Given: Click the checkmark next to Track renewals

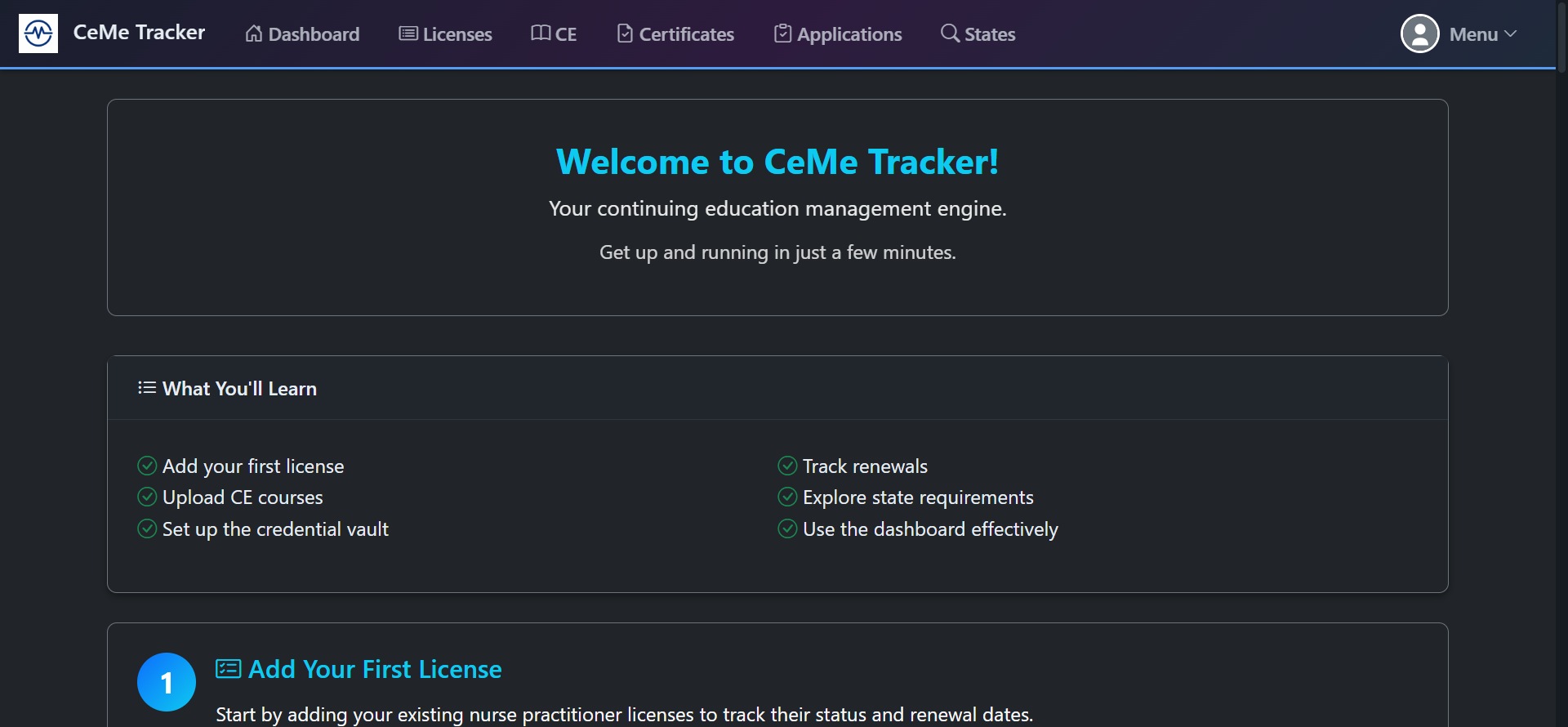Looking at the screenshot, I should click(x=787, y=466).
